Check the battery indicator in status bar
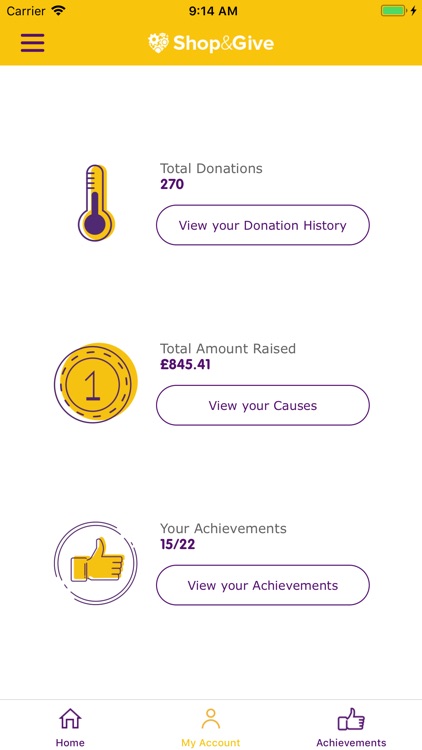Image resolution: width=422 pixels, height=750 pixels. [x=395, y=11]
